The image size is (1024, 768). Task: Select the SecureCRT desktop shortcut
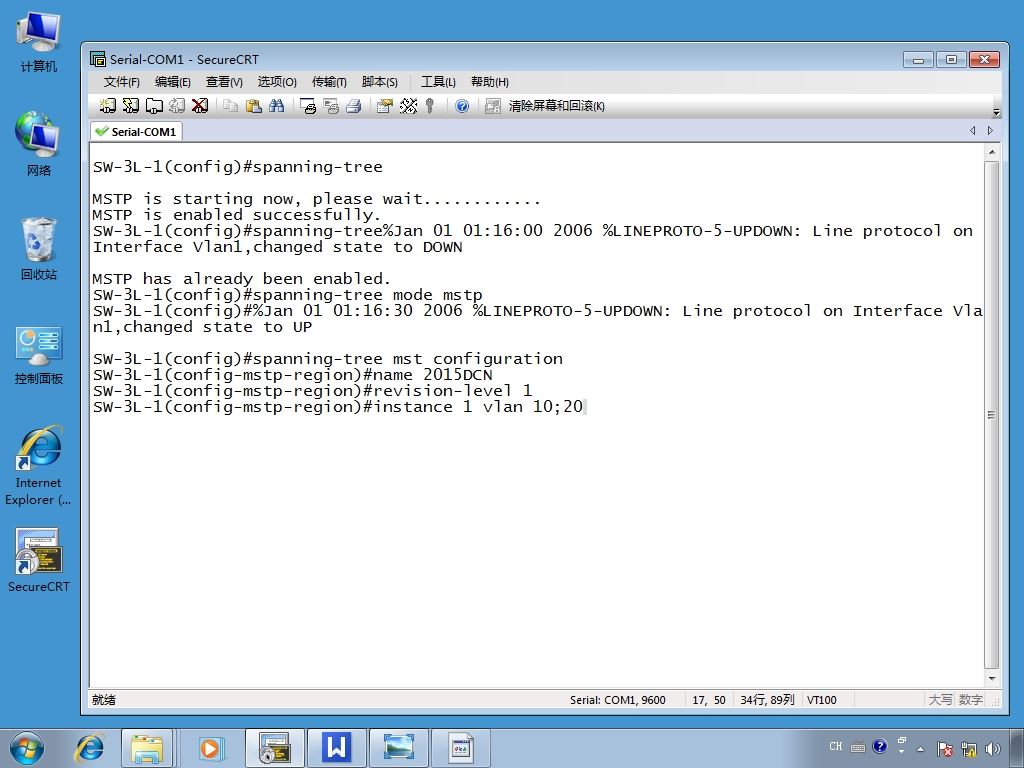pyautogui.click(x=39, y=560)
